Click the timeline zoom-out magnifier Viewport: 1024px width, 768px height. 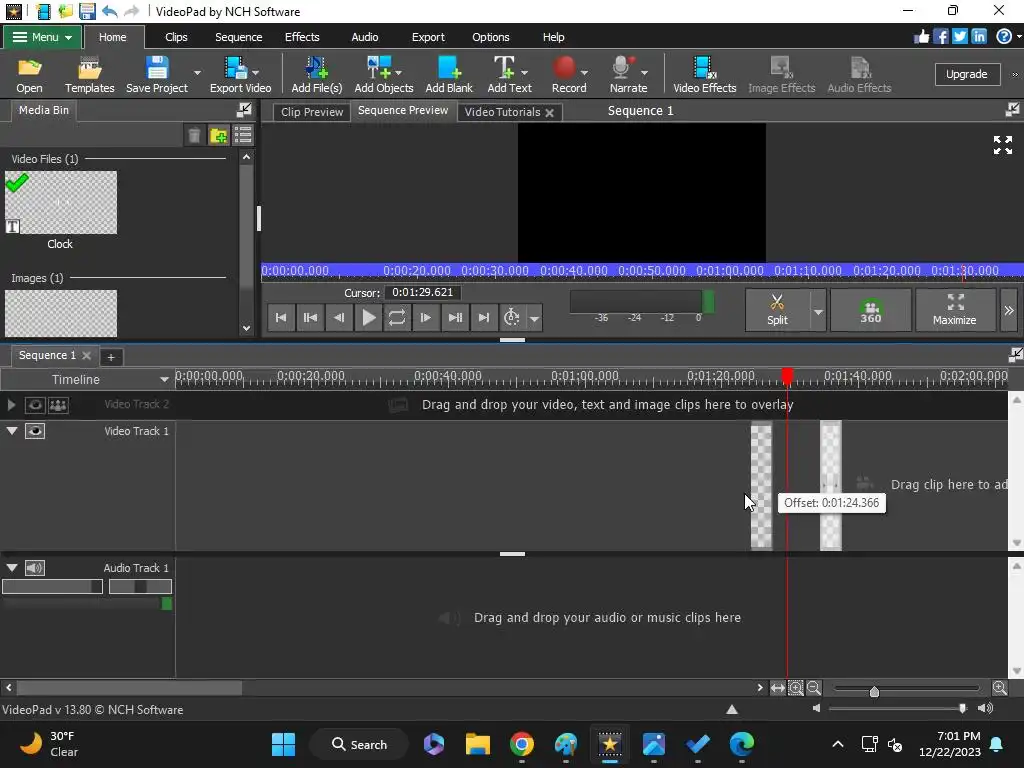pyautogui.click(x=813, y=688)
